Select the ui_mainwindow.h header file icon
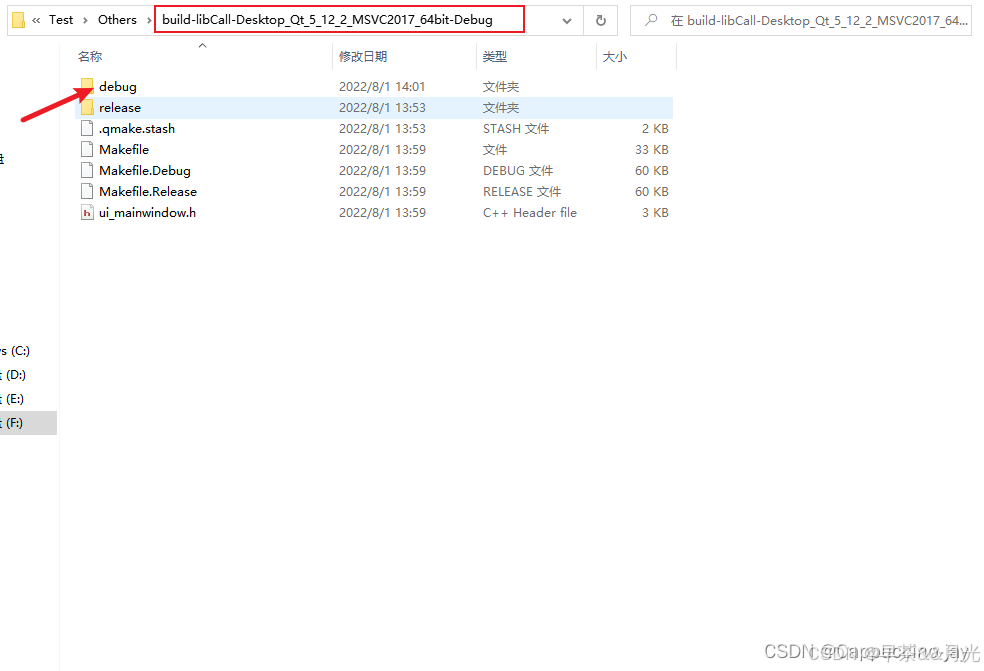Viewport: 984px width, 671px height. pyautogui.click(x=87, y=213)
